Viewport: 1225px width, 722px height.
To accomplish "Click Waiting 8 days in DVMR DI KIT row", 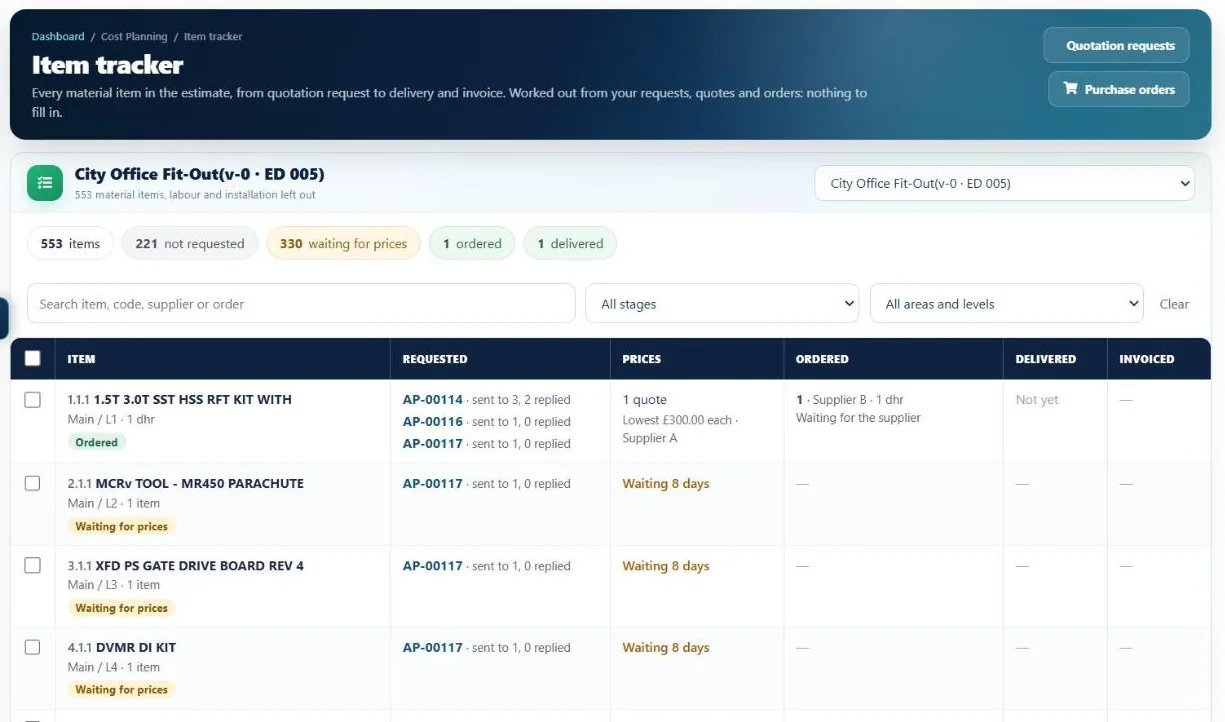I will point(666,647).
